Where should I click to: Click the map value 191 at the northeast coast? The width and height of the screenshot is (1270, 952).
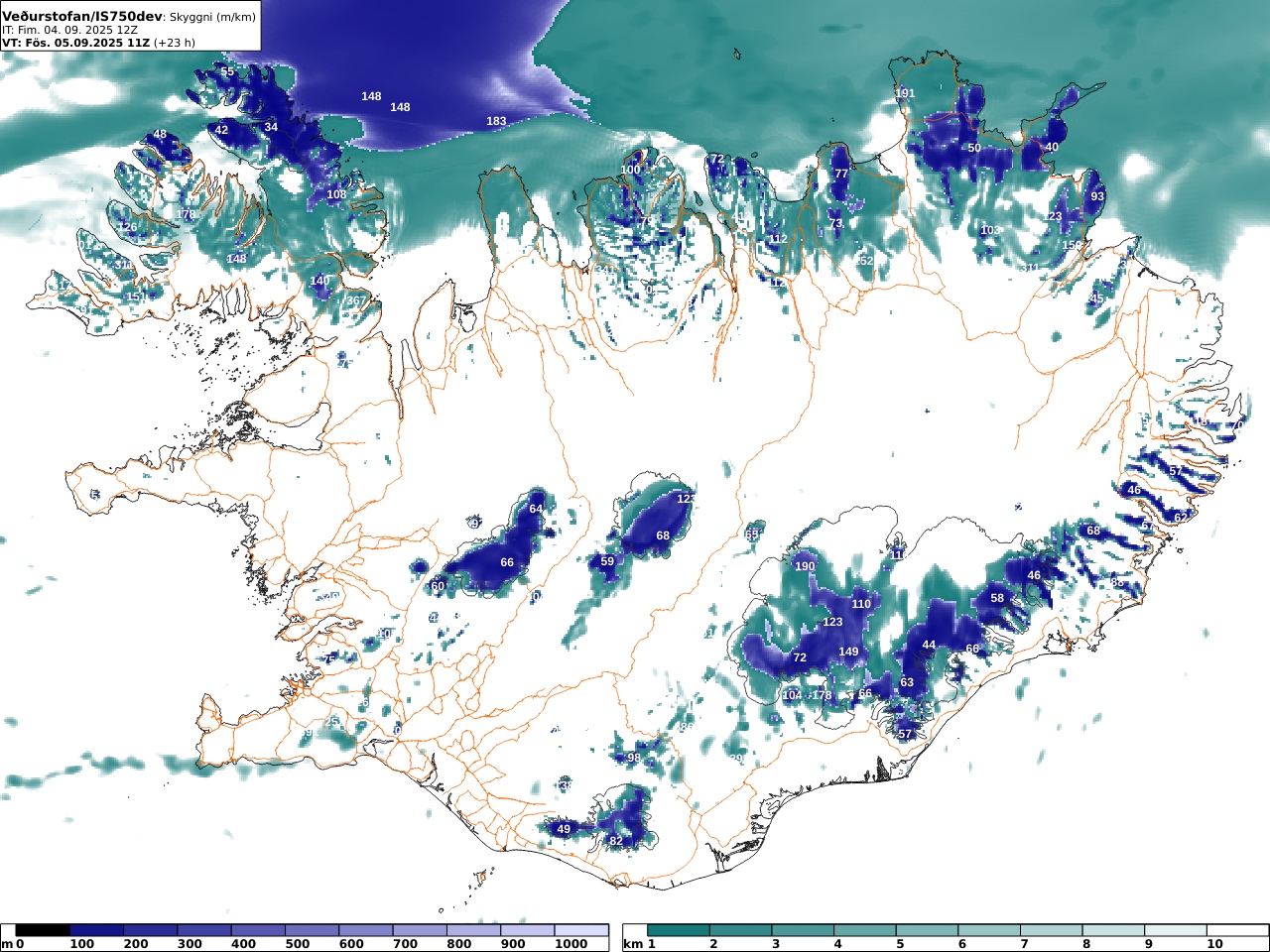pyautogui.click(x=905, y=93)
